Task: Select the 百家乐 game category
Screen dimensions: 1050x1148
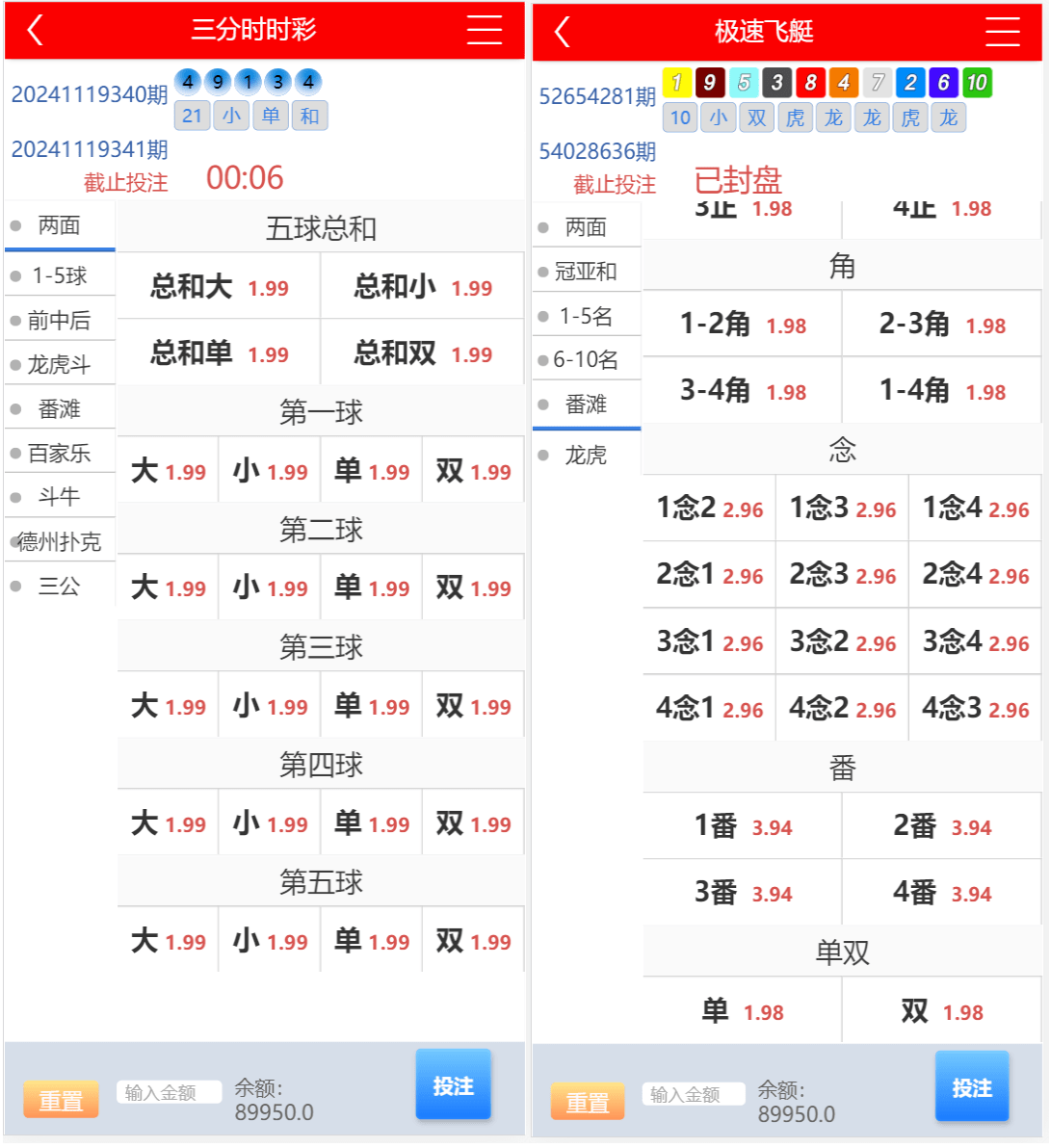Action: tap(60, 452)
